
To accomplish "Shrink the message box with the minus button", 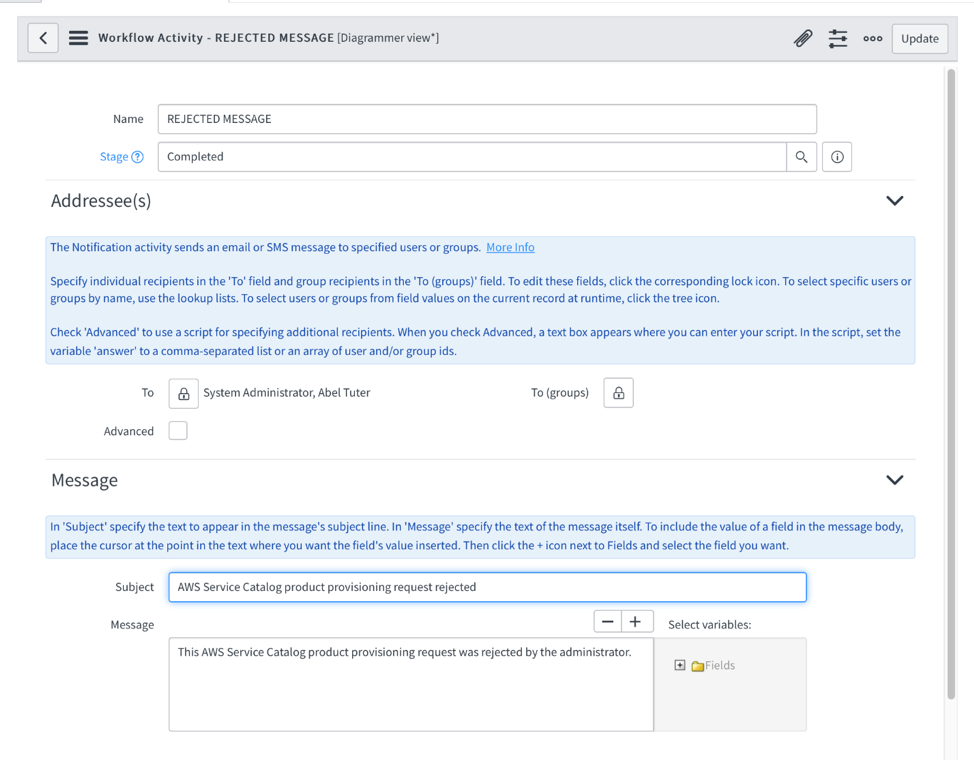I will 607,620.
